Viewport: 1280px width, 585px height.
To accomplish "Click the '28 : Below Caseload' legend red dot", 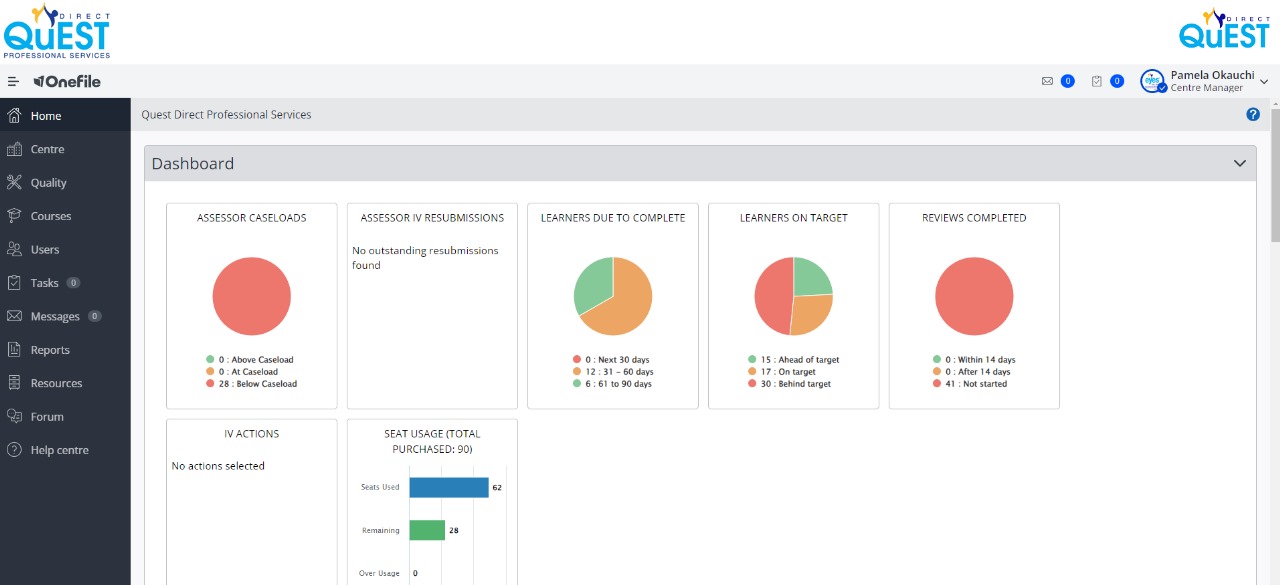I will pos(210,384).
